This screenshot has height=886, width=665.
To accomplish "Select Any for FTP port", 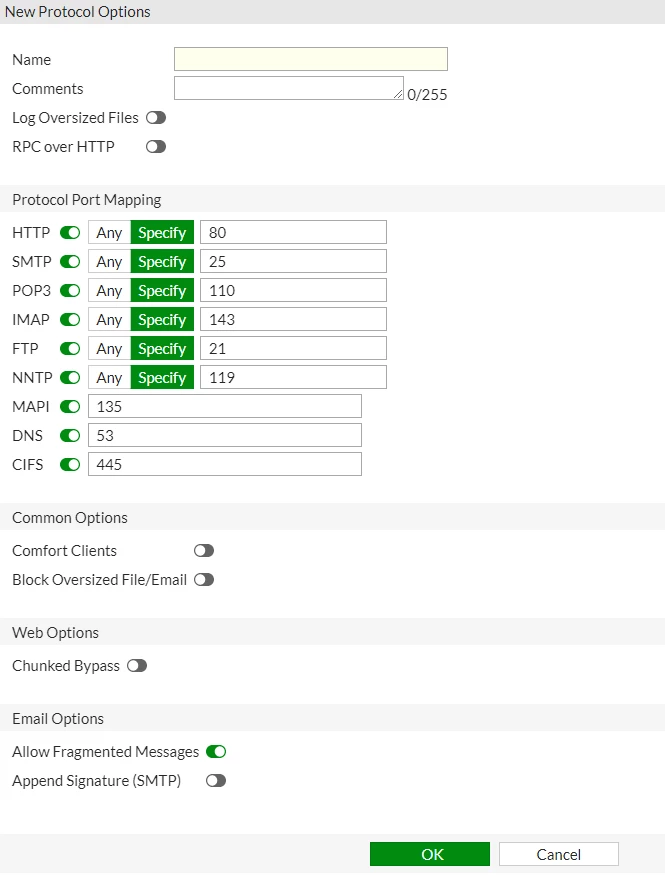I will pyautogui.click(x=109, y=349).
